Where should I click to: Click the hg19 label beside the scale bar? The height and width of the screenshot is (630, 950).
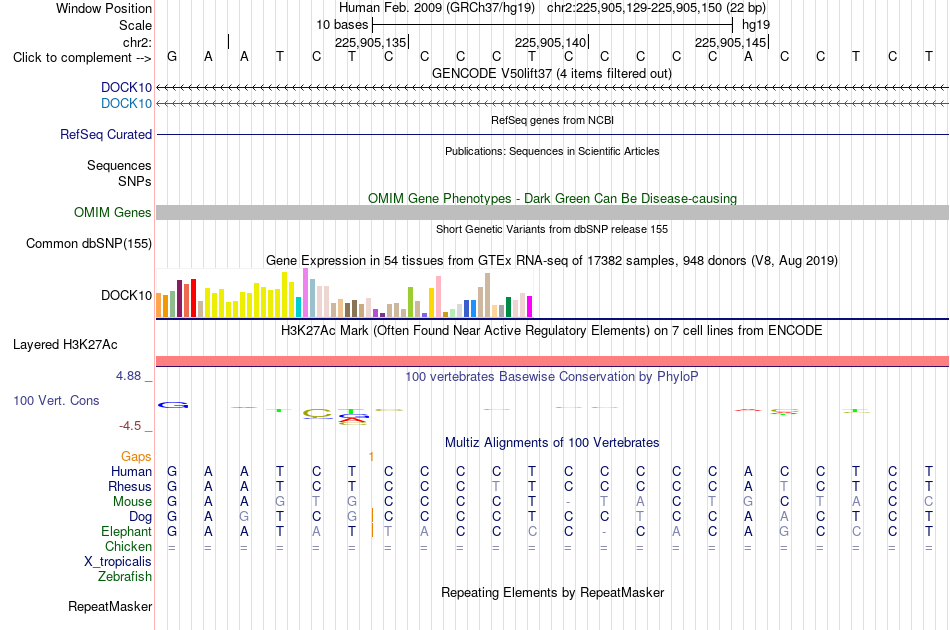coord(756,25)
